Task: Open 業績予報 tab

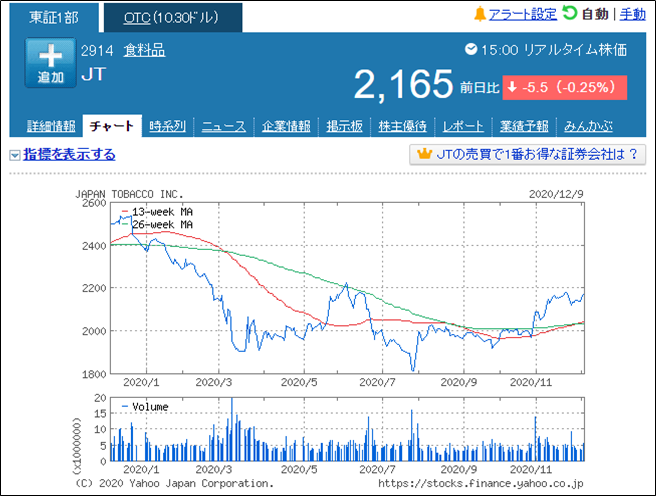Action: tap(524, 126)
